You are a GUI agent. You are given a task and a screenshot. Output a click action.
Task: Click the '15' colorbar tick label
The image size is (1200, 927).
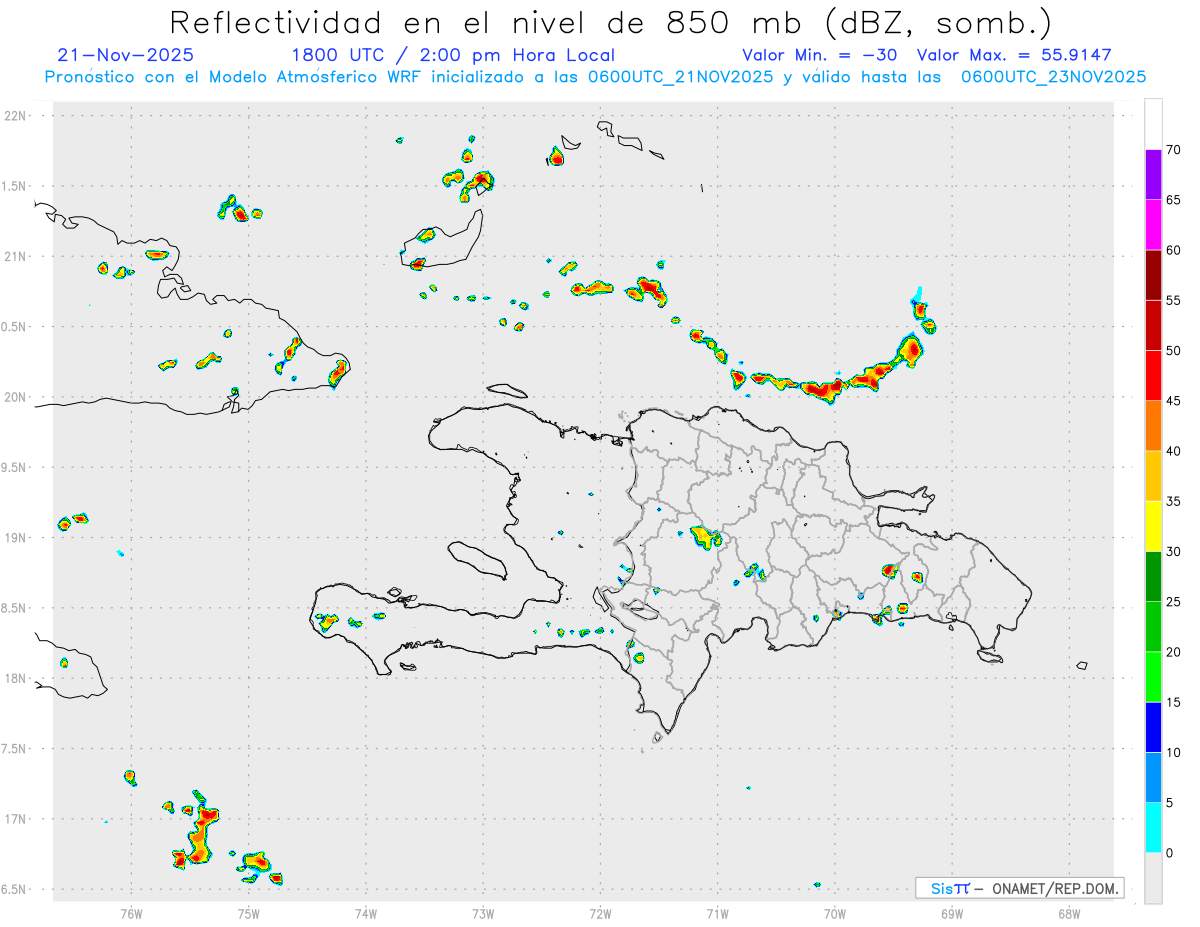1173,702
